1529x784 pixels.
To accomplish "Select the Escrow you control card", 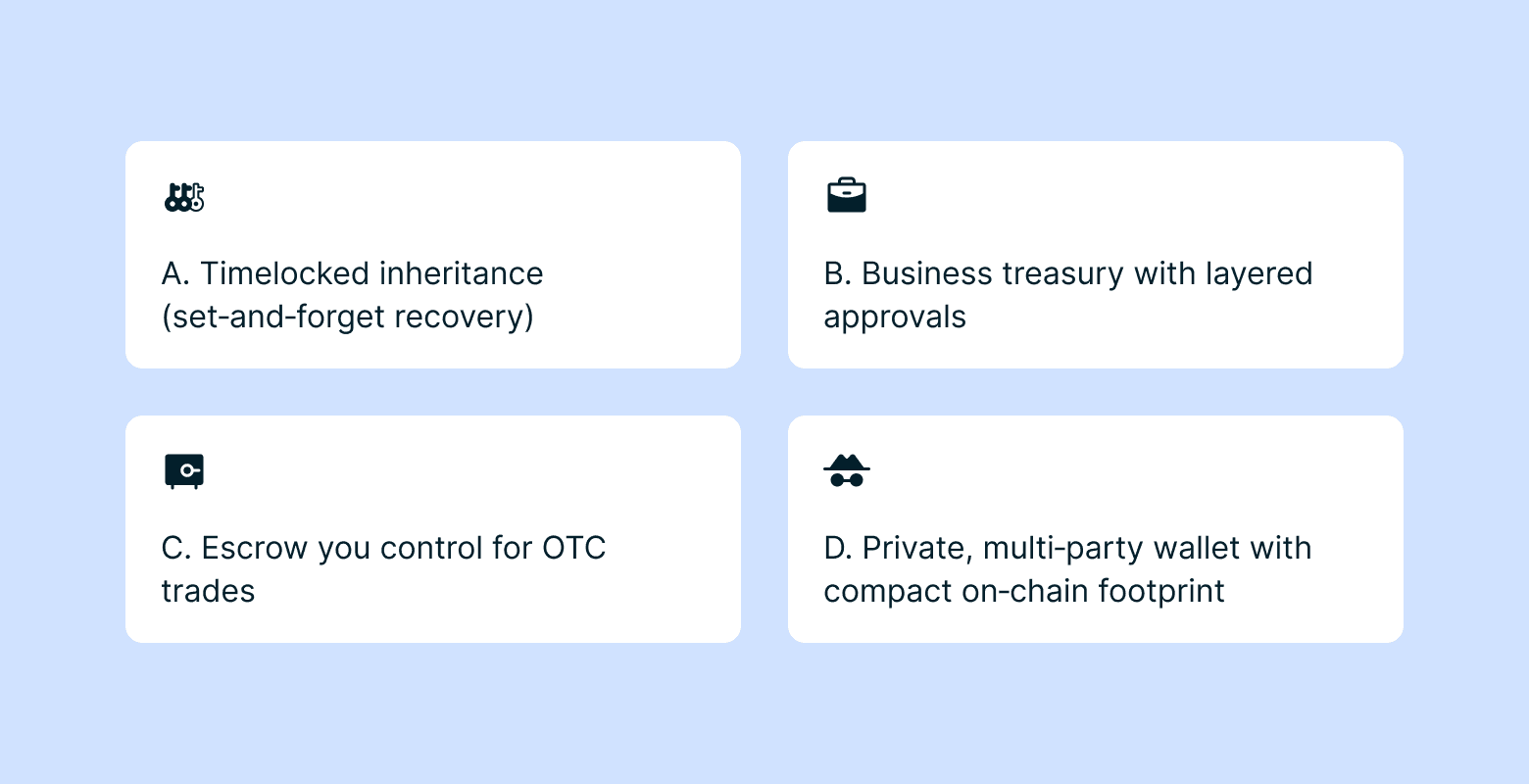I will coord(432,529).
